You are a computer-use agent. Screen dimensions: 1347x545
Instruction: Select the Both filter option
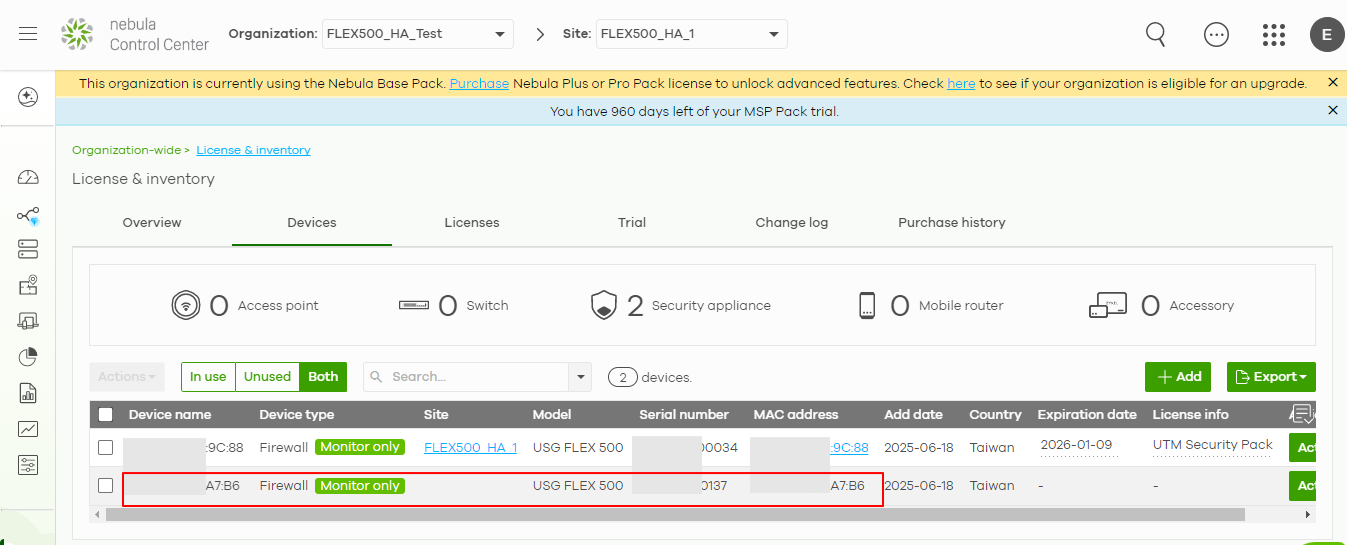point(323,376)
